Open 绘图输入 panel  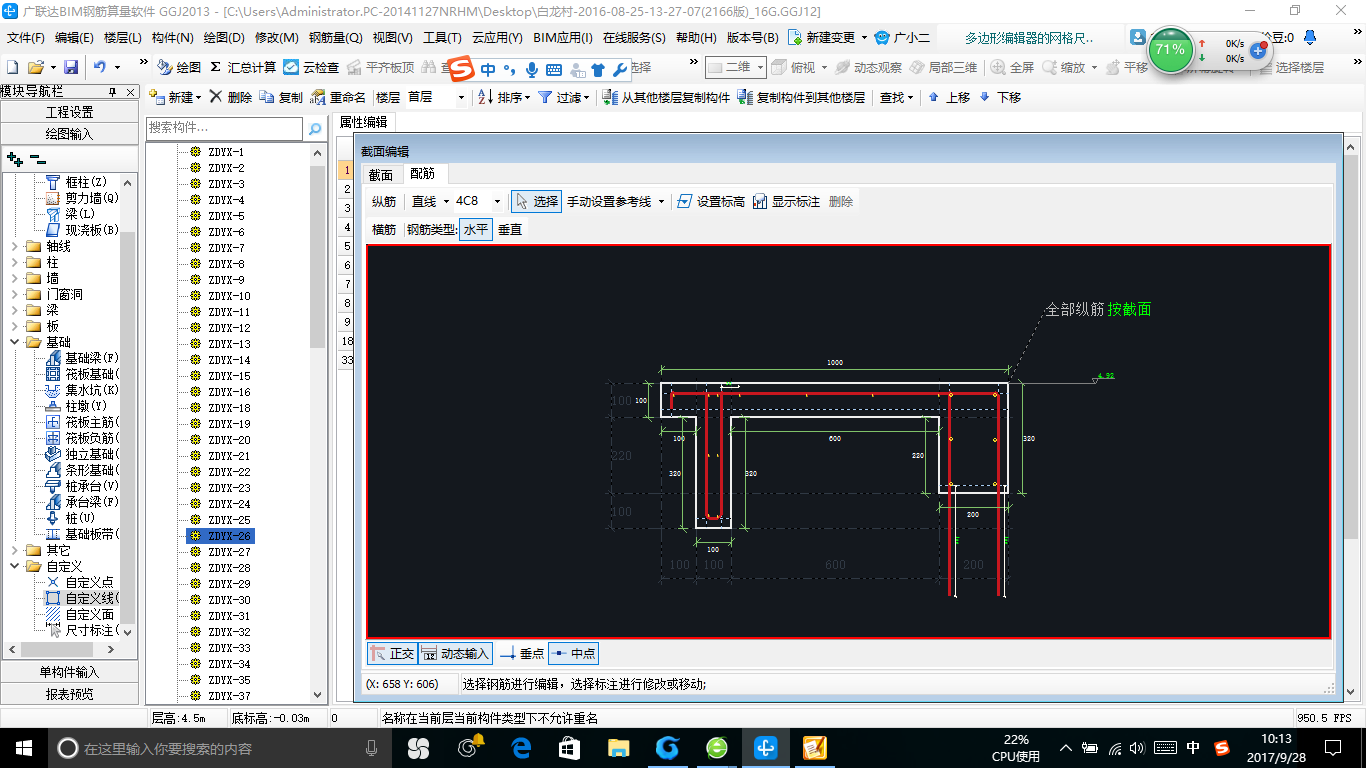(x=70, y=134)
